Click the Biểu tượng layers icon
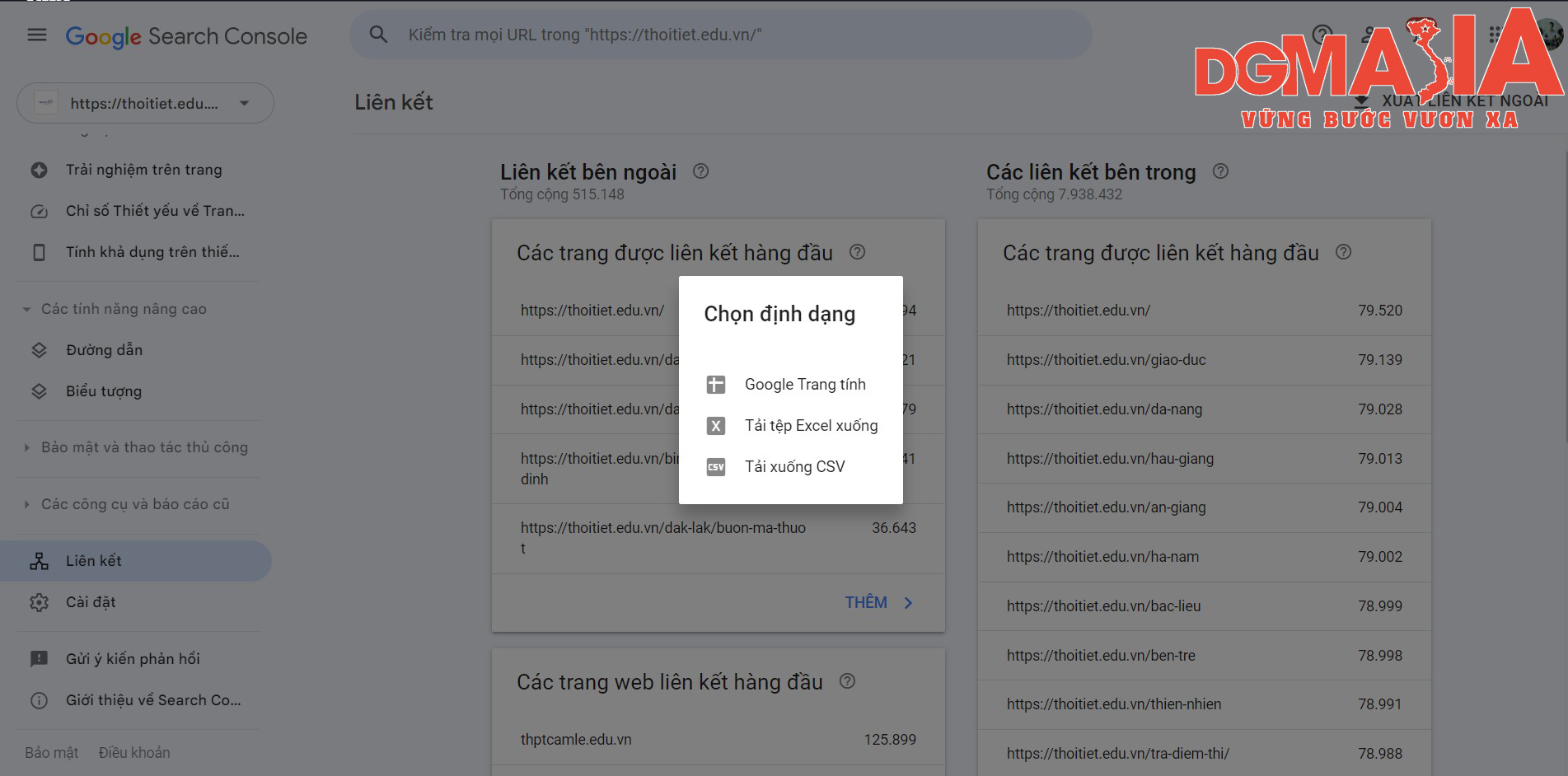 tap(39, 391)
